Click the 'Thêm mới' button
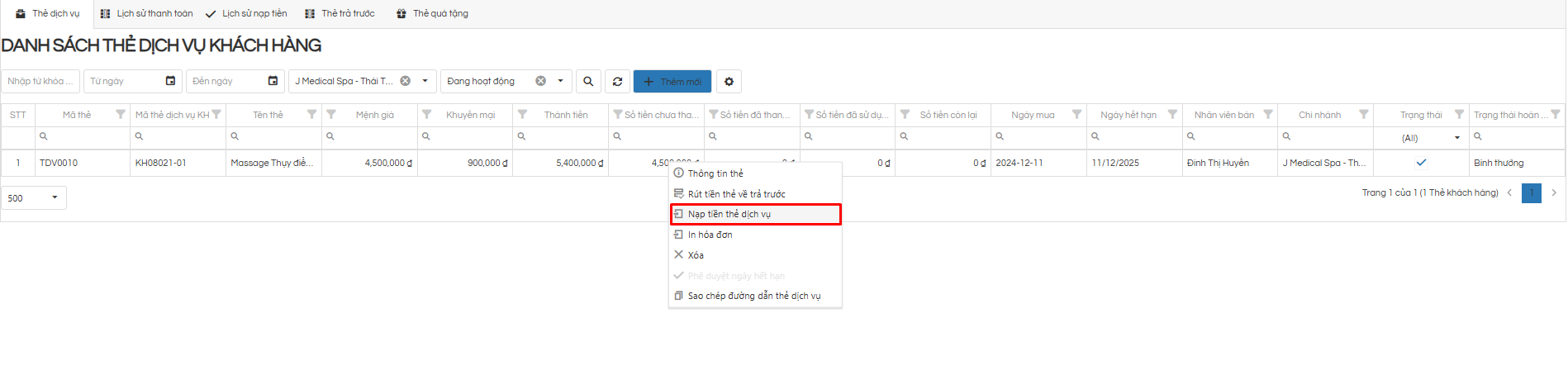Viewport: 1568px width, 375px height. click(672, 82)
